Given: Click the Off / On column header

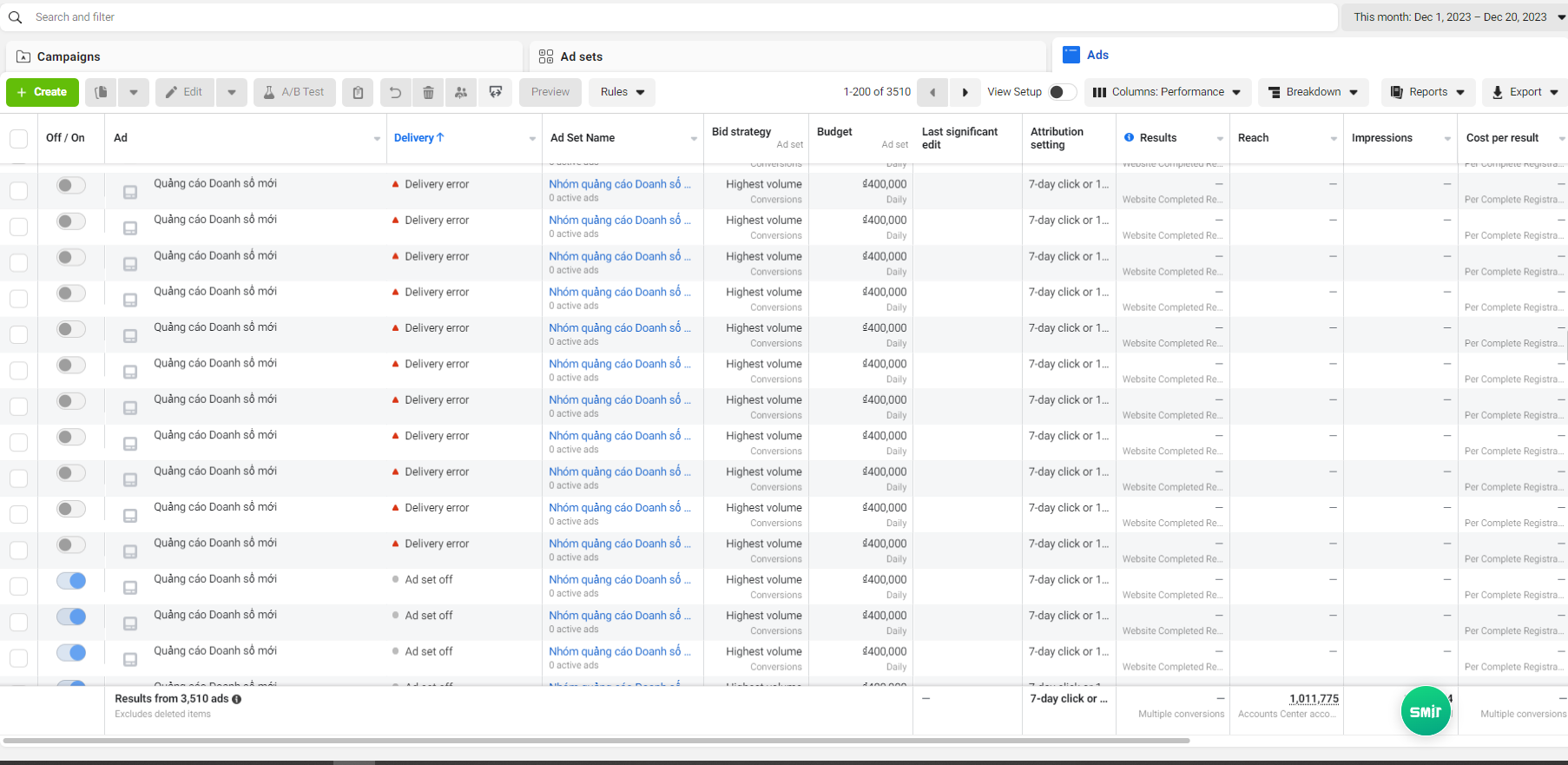Looking at the screenshot, I should (x=65, y=138).
